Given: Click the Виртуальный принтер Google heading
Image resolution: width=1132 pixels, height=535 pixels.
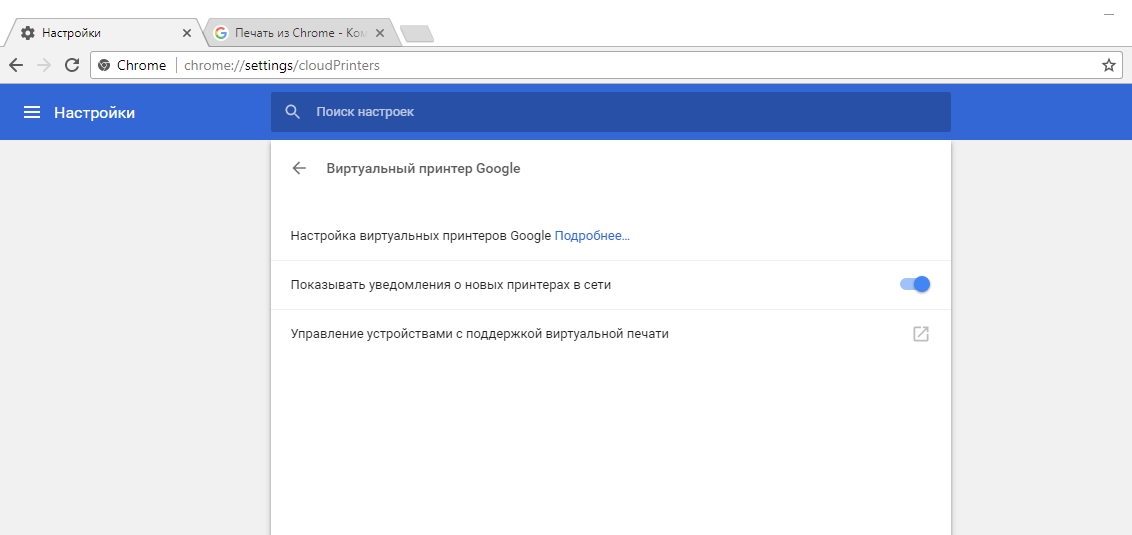Looking at the screenshot, I should 423,168.
